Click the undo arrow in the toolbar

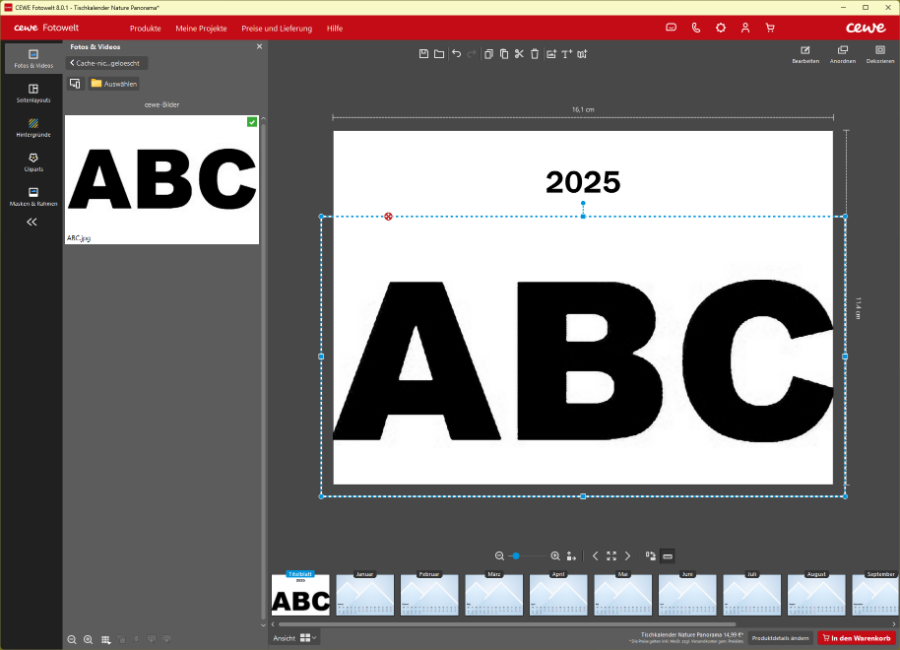coord(456,54)
